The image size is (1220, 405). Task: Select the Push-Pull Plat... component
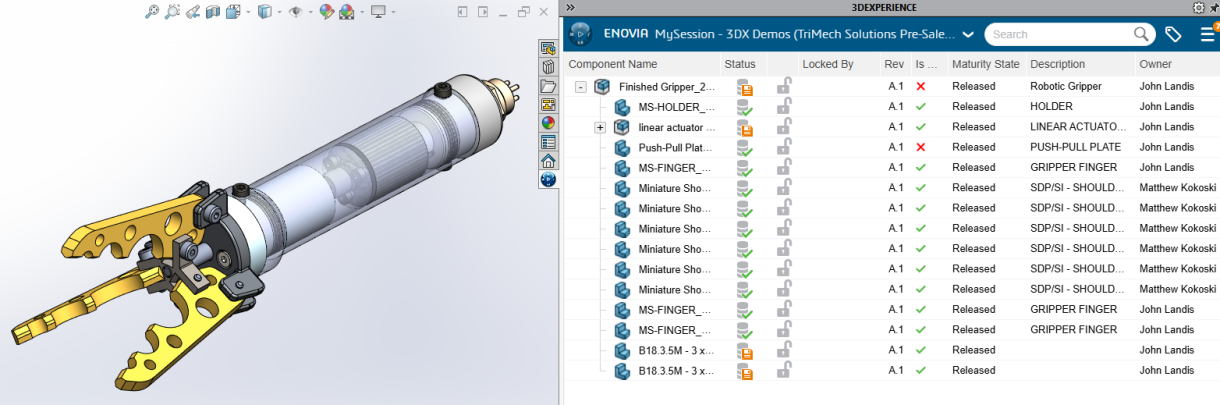pyautogui.click(x=677, y=148)
